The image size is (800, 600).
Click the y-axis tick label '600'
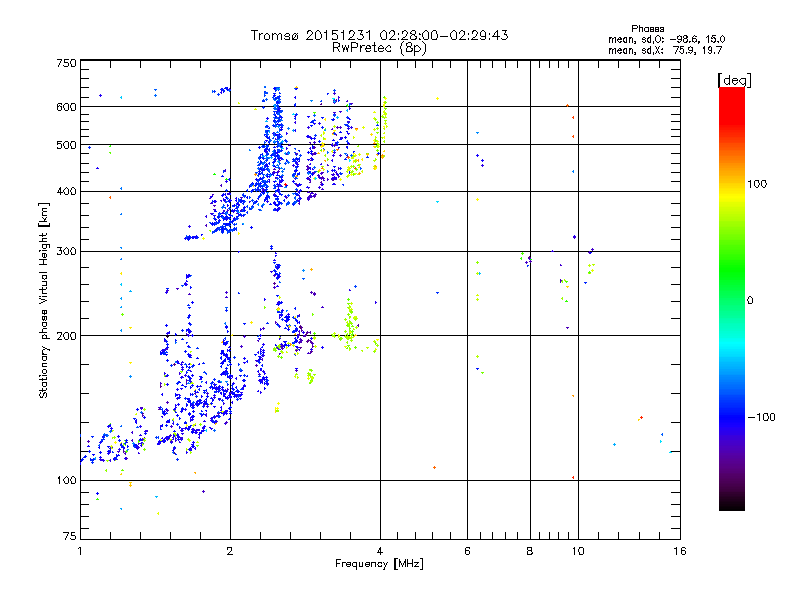pos(66,107)
